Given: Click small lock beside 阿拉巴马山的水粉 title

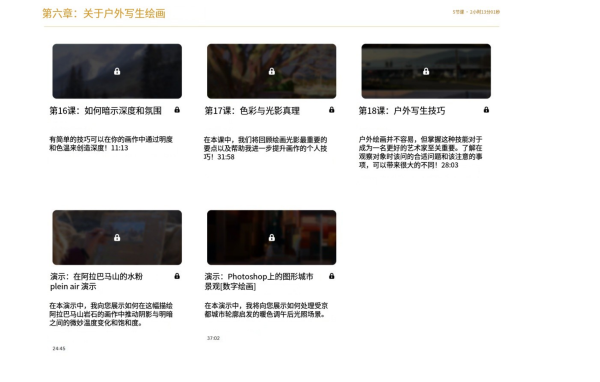Looking at the screenshot, I should (177, 276).
